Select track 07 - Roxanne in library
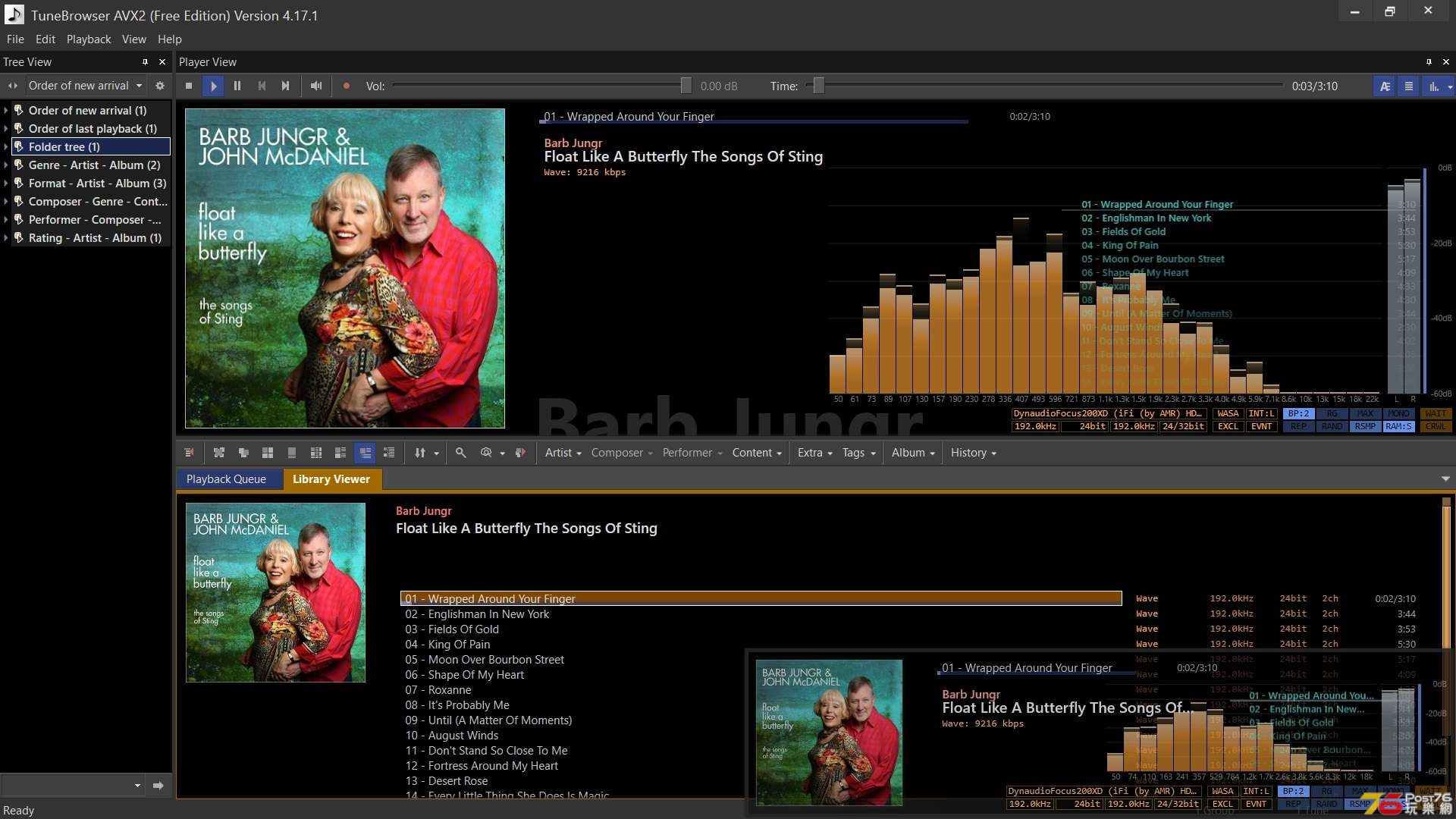The height and width of the screenshot is (819, 1456). click(x=438, y=689)
